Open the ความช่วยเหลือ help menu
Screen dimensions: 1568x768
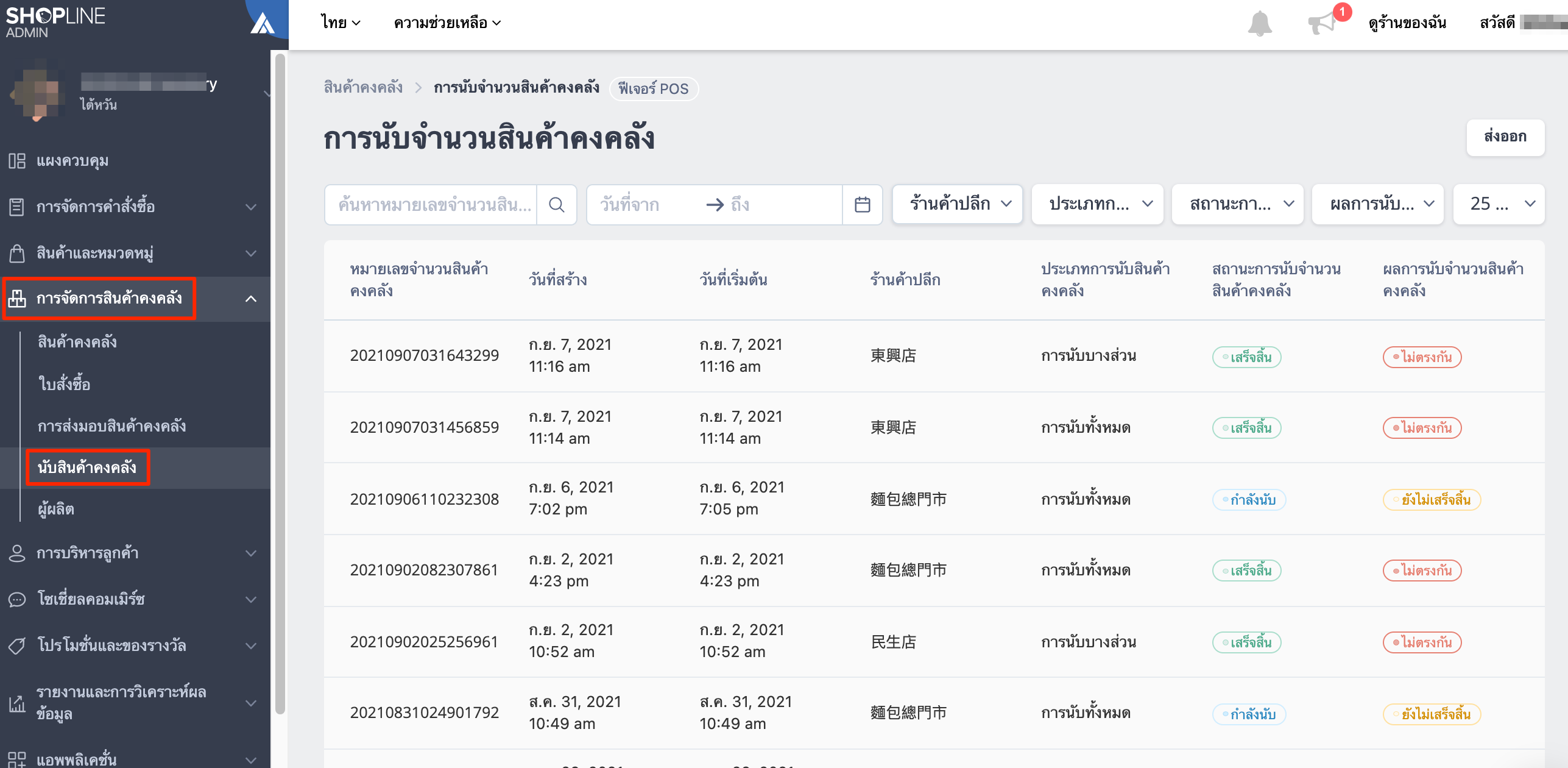447,23
